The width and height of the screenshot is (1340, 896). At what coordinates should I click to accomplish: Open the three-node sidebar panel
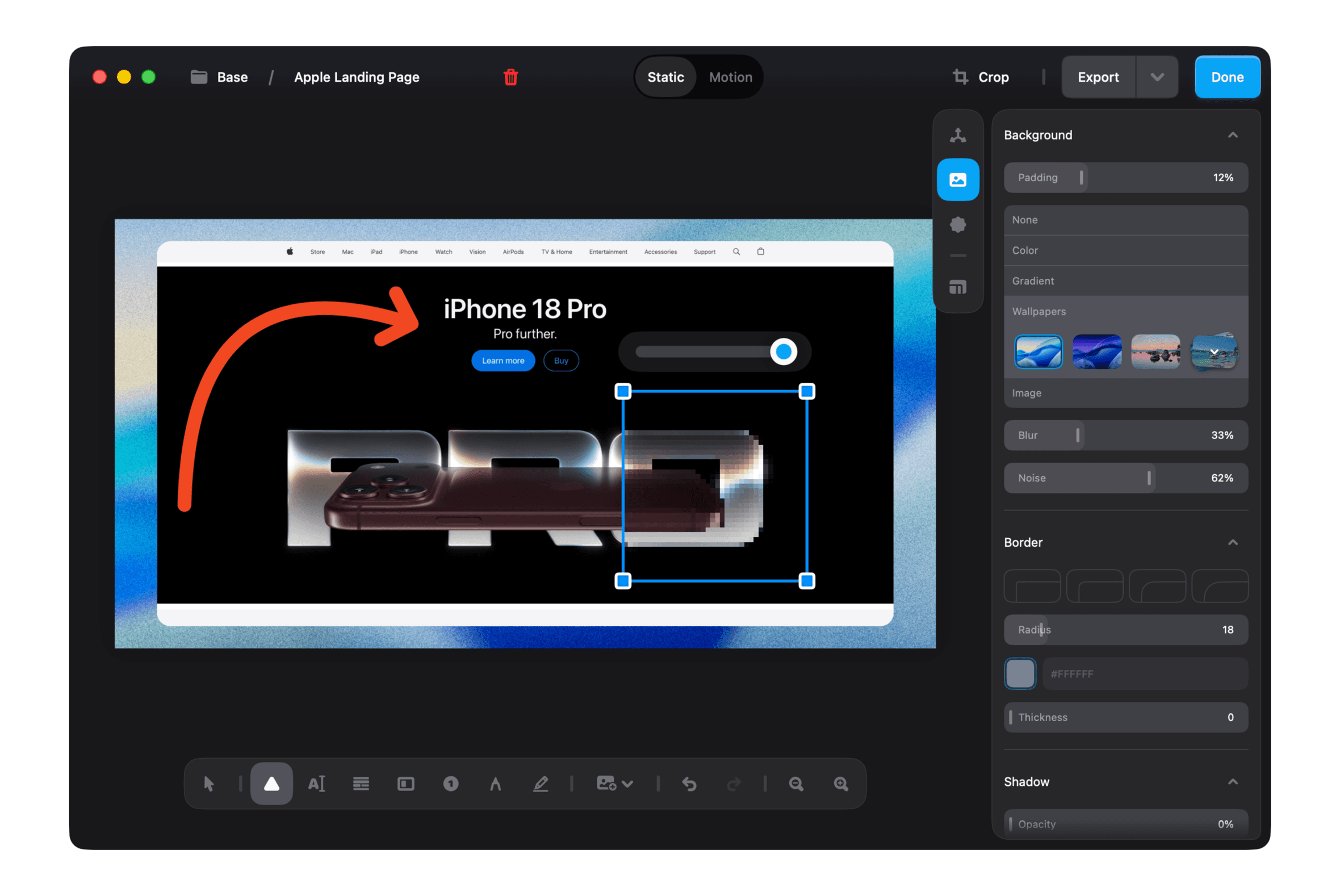958,136
